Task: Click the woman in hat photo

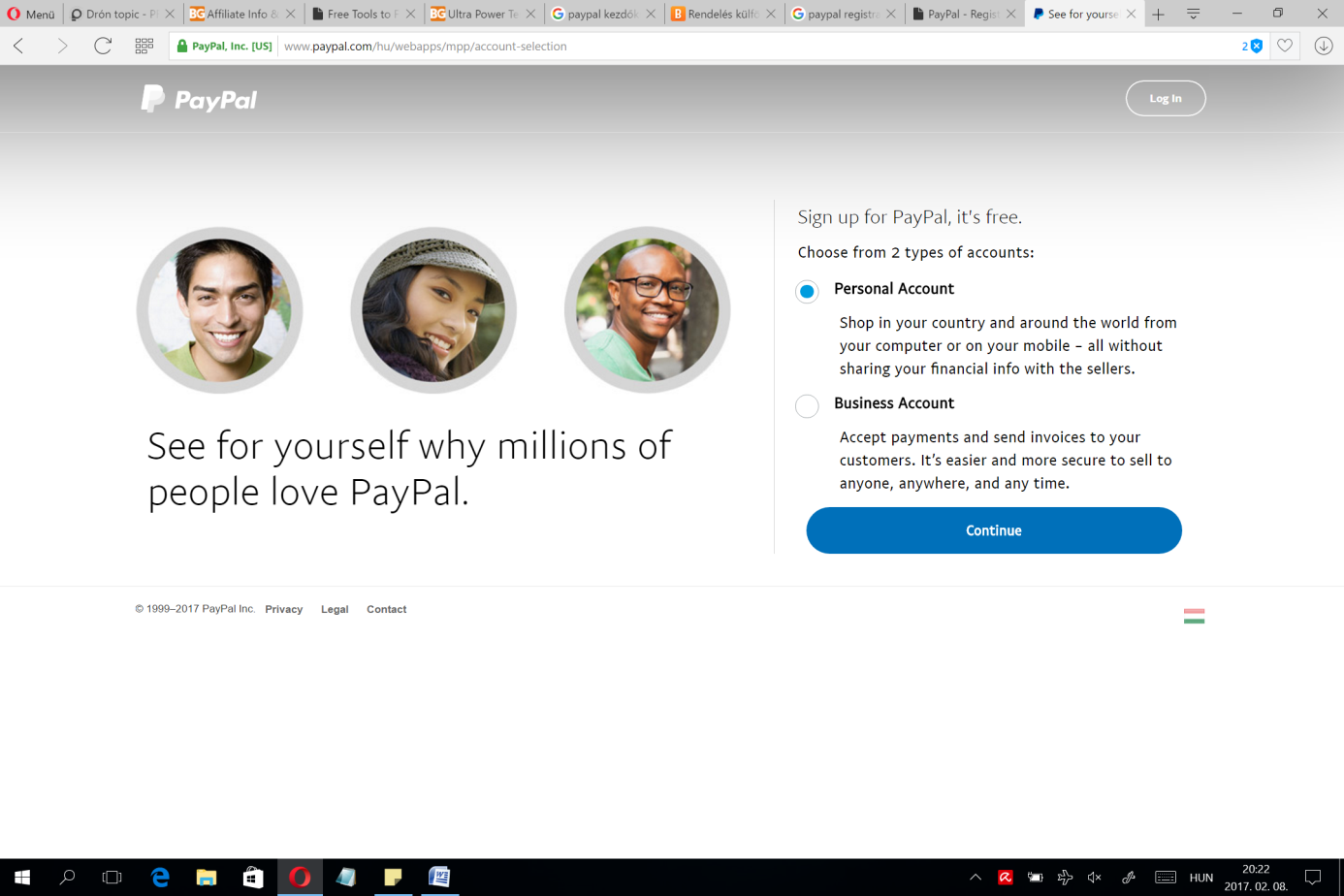Action: coord(433,310)
